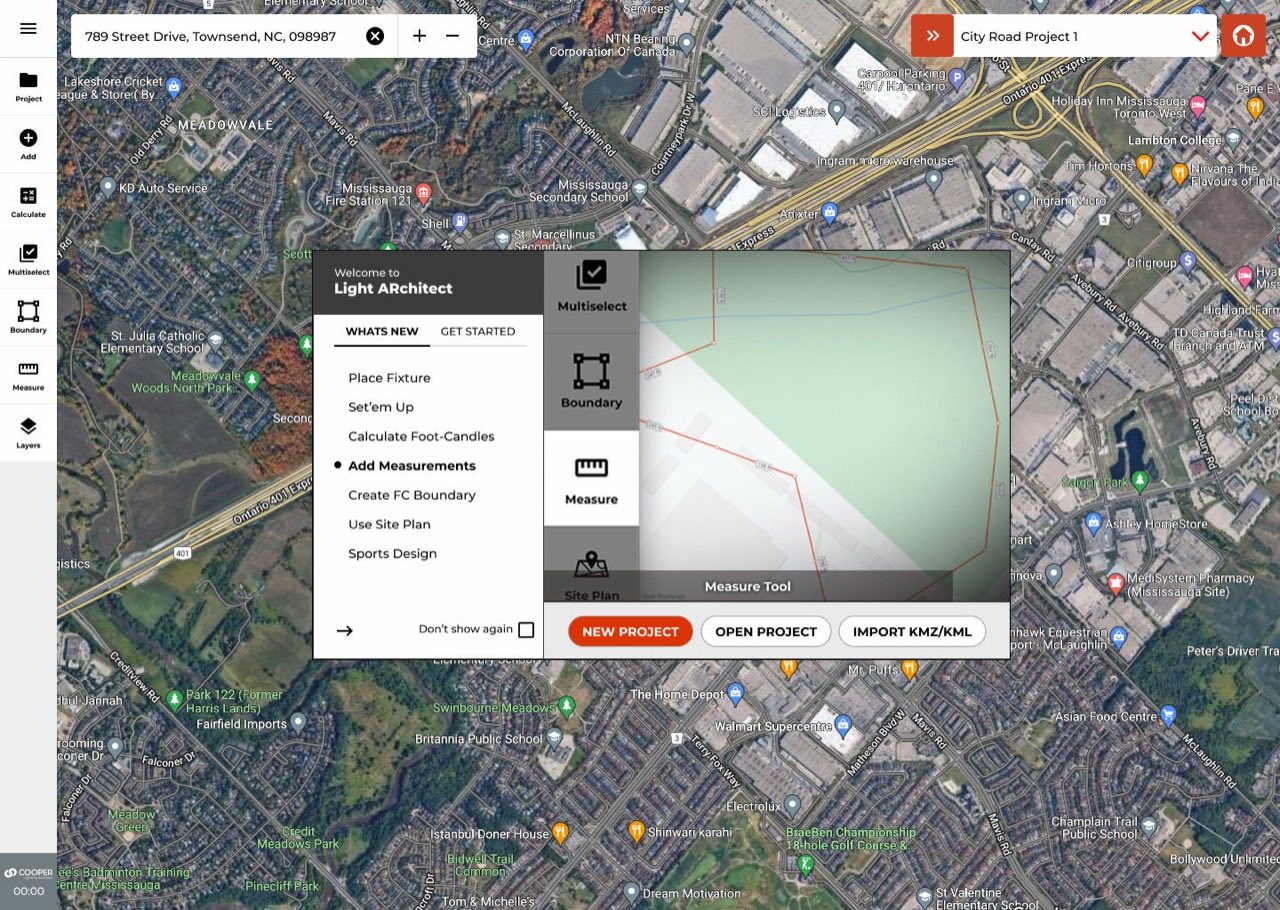This screenshot has height=910, width=1280.
Task: Select Set'em Up in the list
Action: [x=381, y=407]
